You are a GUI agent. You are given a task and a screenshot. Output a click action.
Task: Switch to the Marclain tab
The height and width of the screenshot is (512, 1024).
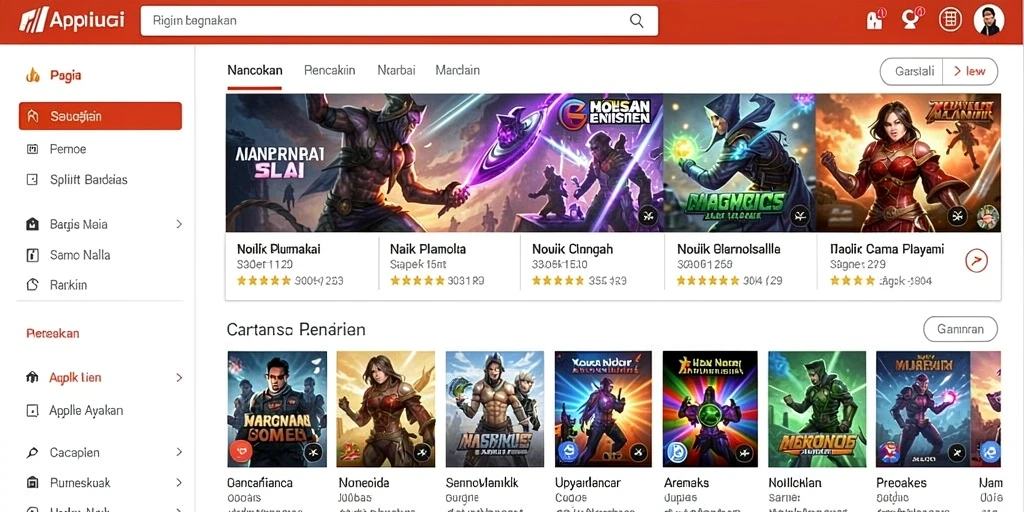(x=457, y=71)
